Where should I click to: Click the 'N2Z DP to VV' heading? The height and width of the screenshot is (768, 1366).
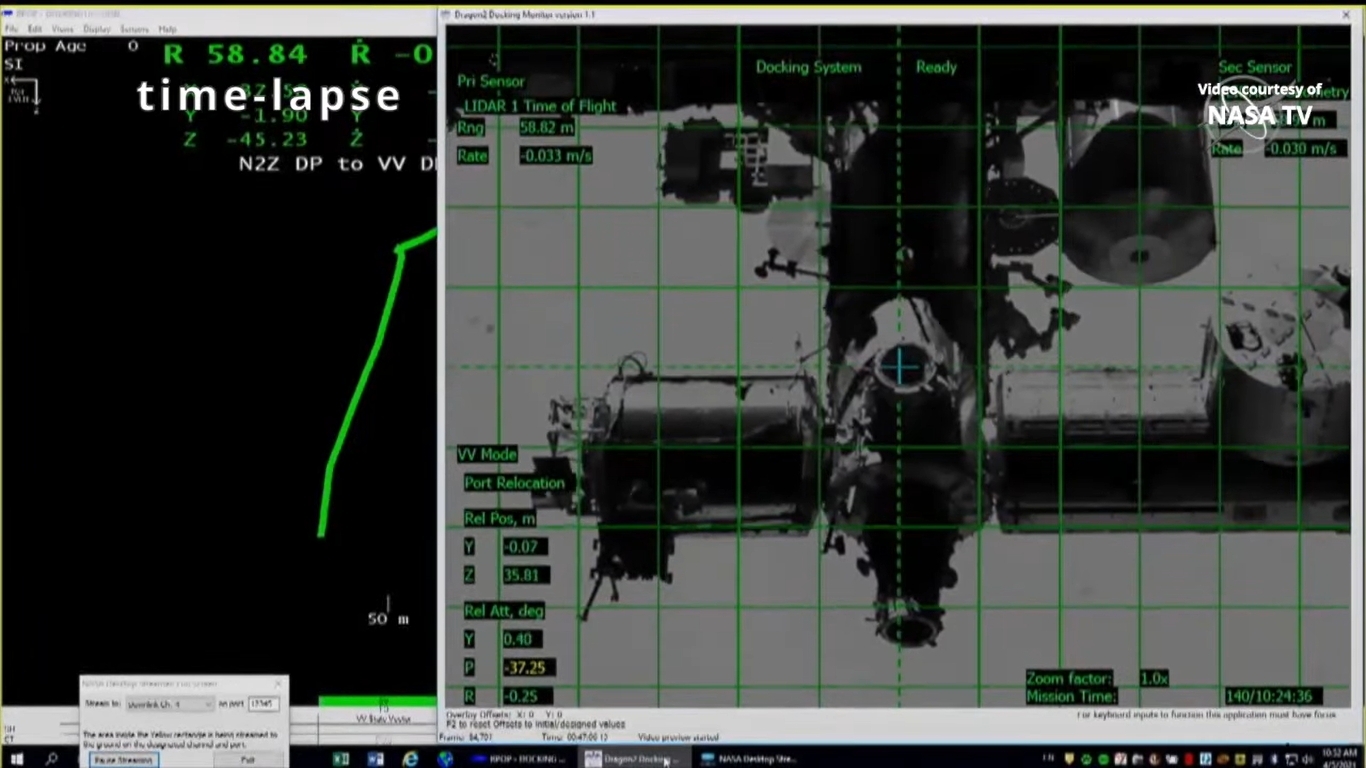click(322, 163)
